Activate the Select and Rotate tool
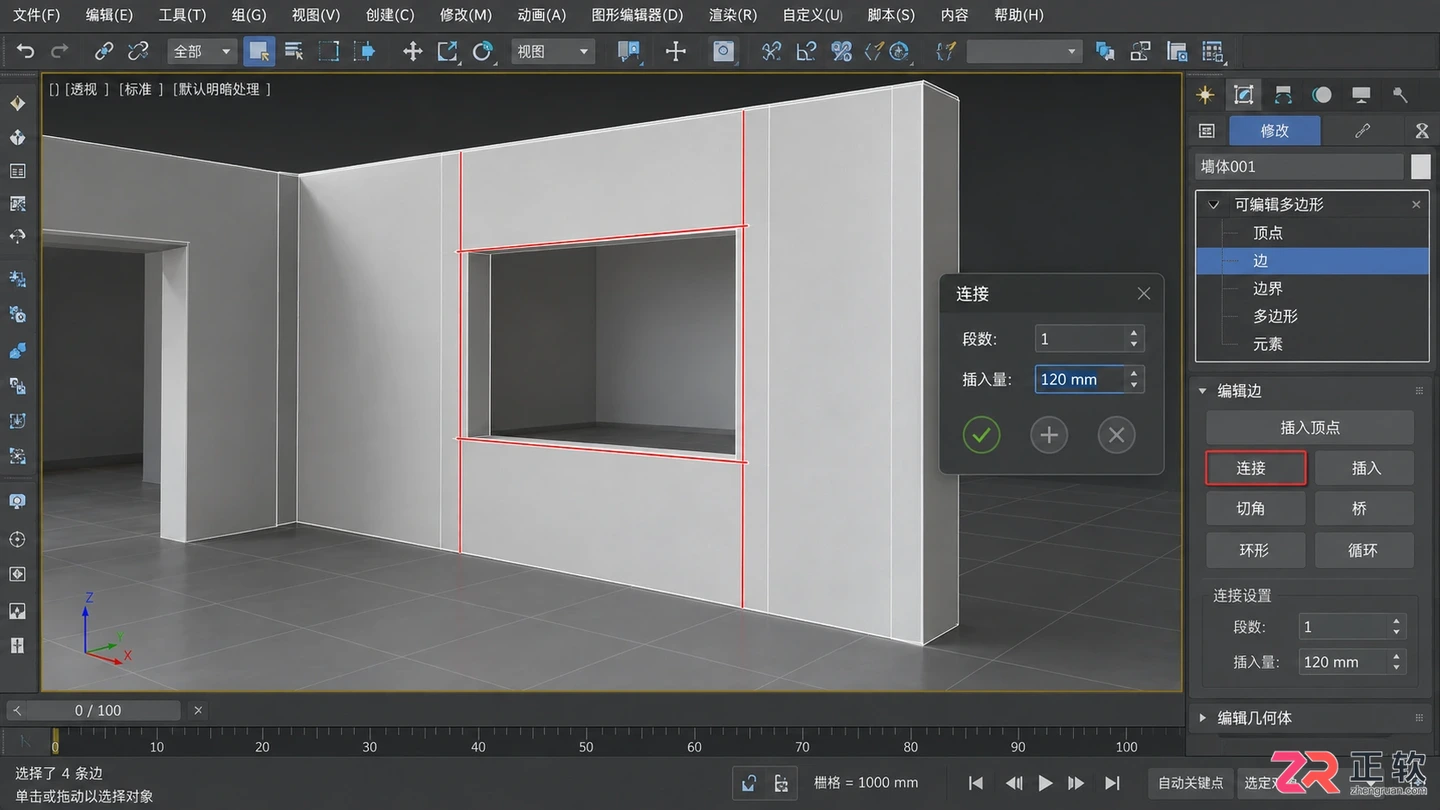This screenshot has height=810, width=1440. click(x=483, y=51)
